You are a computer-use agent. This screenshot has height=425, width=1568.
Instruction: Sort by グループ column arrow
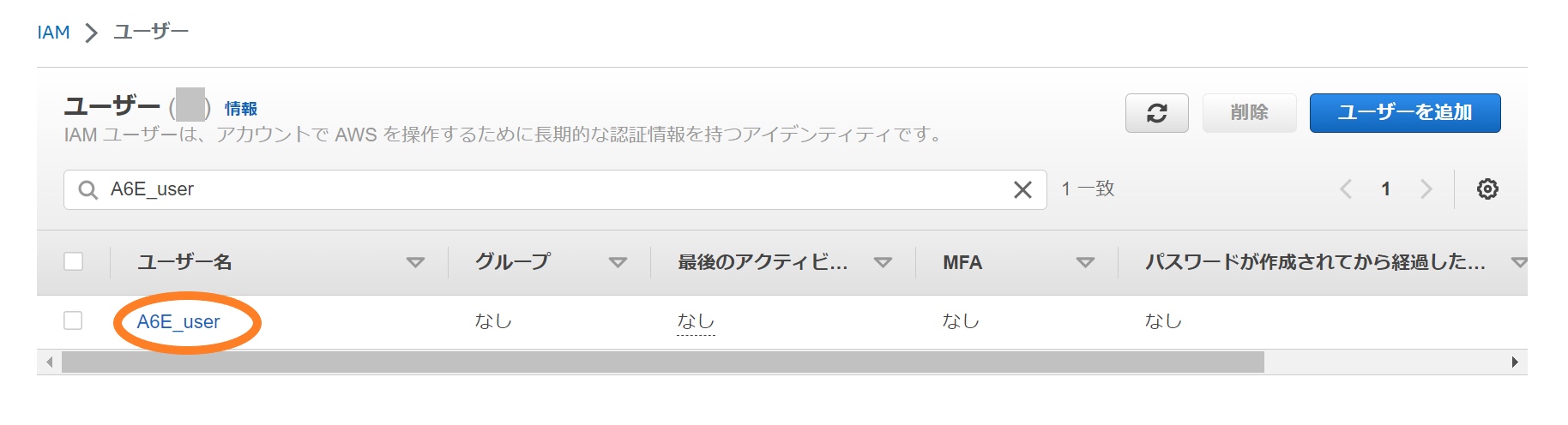[x=618, y=262]
